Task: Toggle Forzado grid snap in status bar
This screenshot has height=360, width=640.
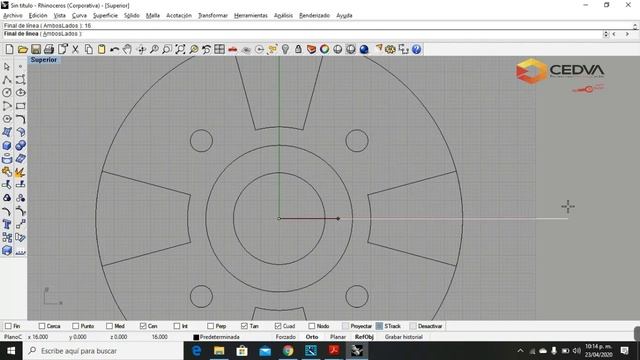Action: (x=286, y=337)
